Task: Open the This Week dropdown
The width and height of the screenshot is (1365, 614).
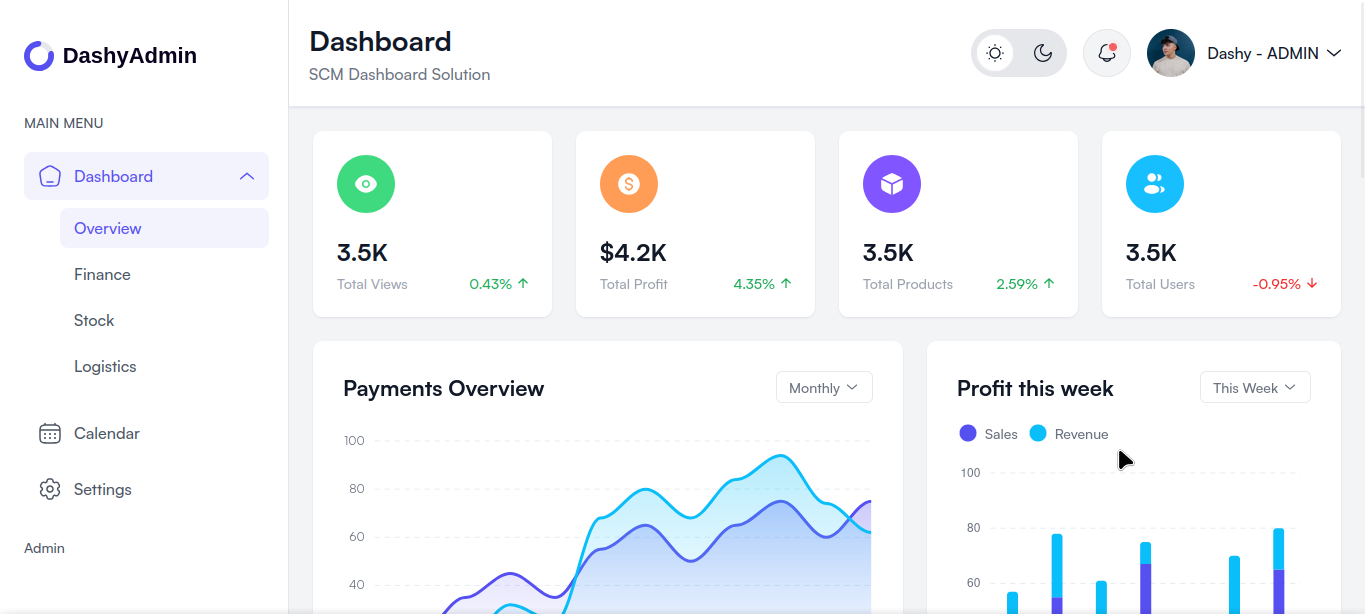Action: point(1254,387)
